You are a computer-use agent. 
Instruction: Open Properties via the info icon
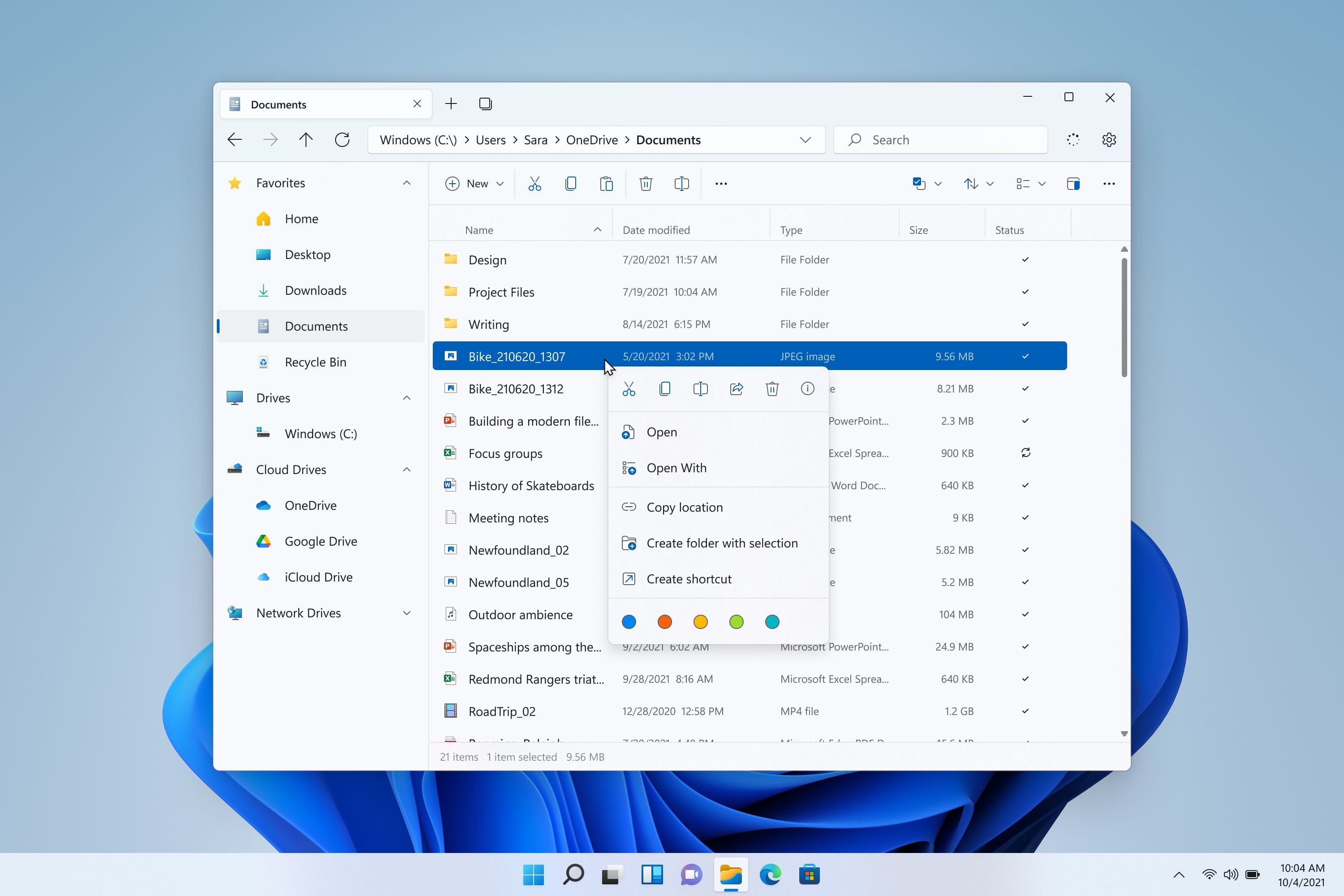(807, 388)
